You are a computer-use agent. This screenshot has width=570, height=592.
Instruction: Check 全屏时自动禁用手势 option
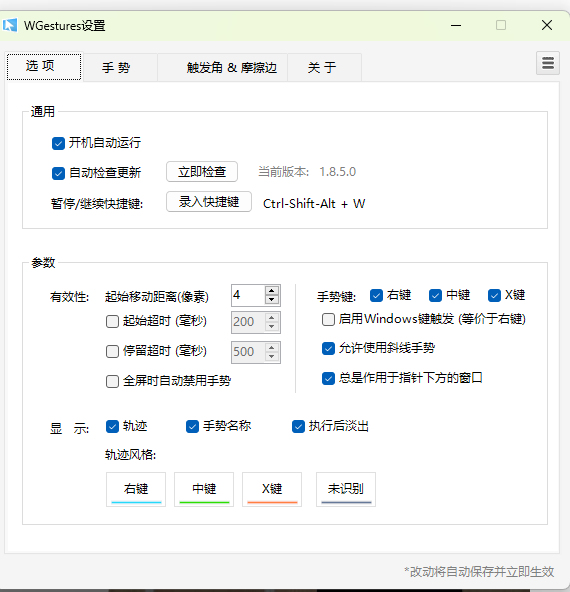[x=112, y=381]
